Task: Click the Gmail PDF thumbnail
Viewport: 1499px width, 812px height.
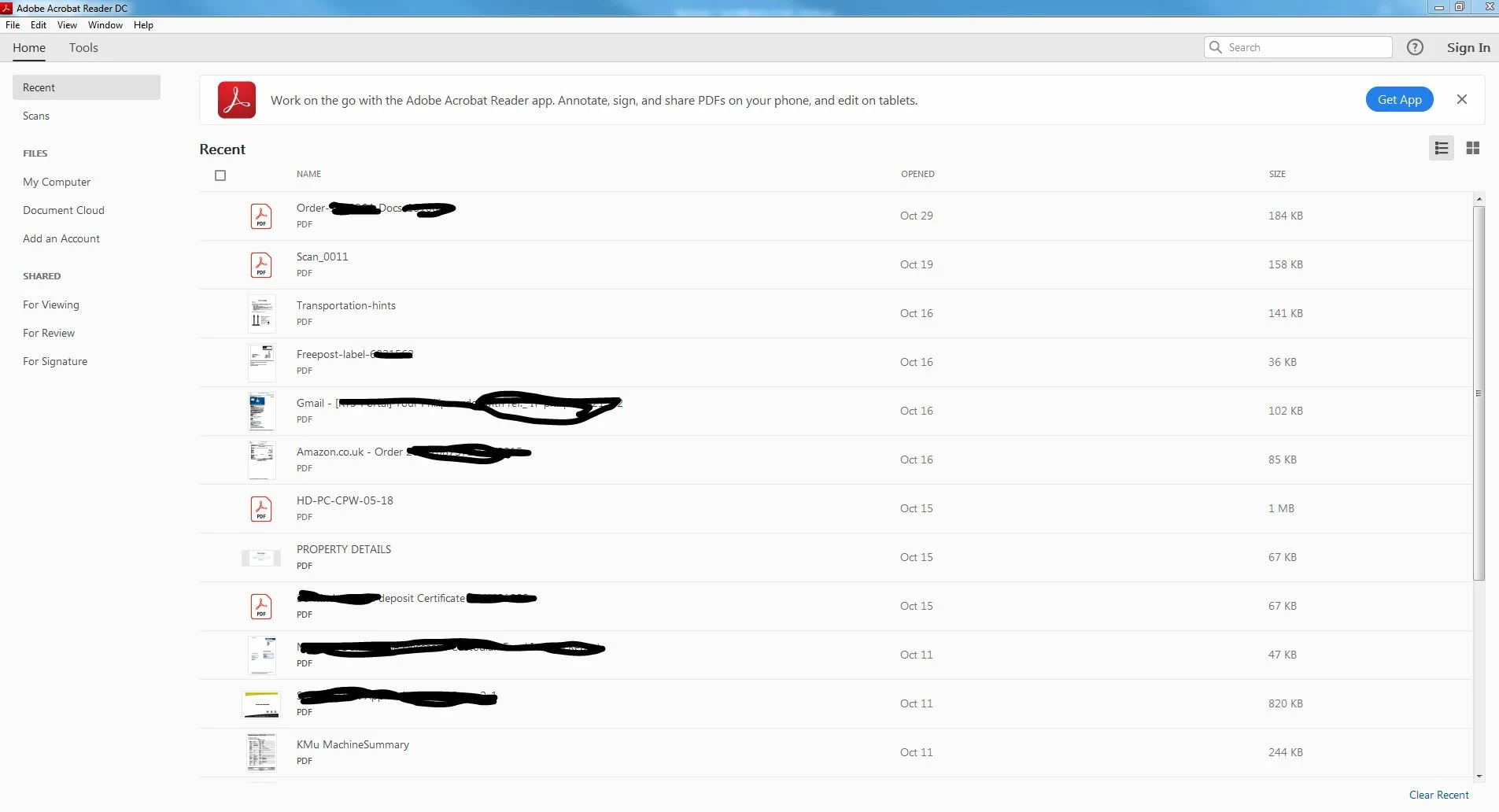Action: [262, 412]
